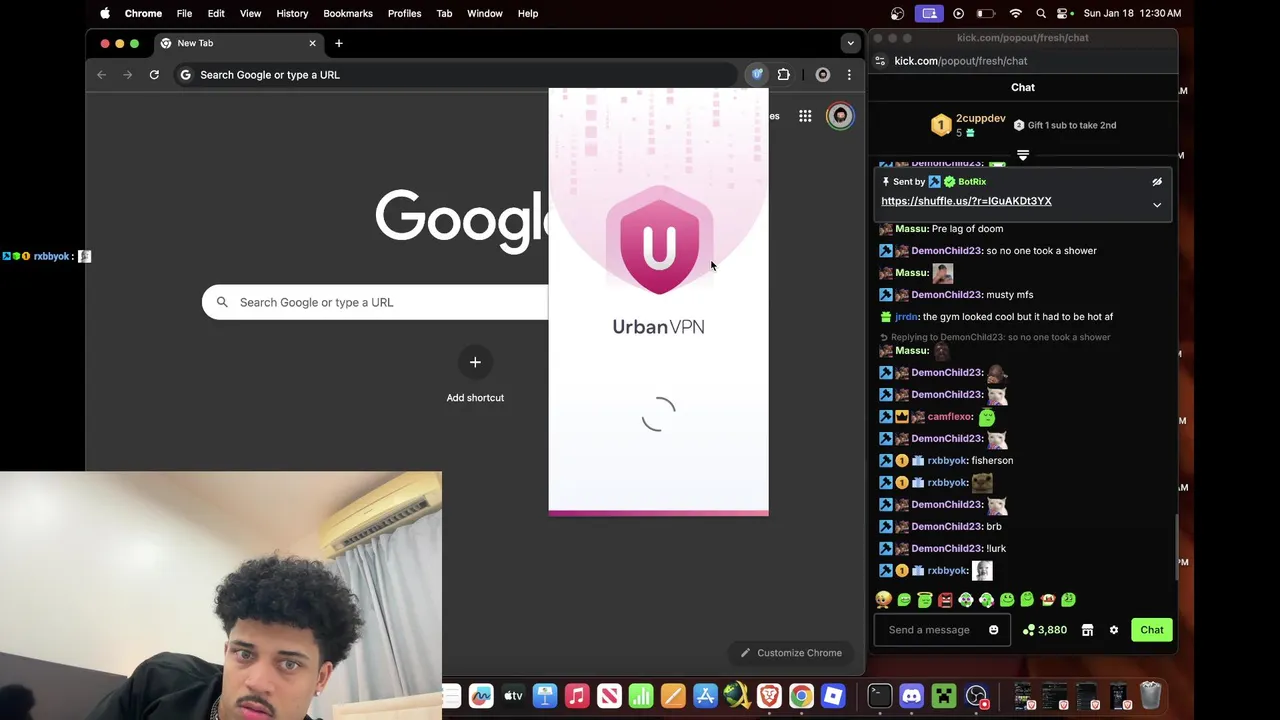Open the Profiles menu

(x=404, y=13)
